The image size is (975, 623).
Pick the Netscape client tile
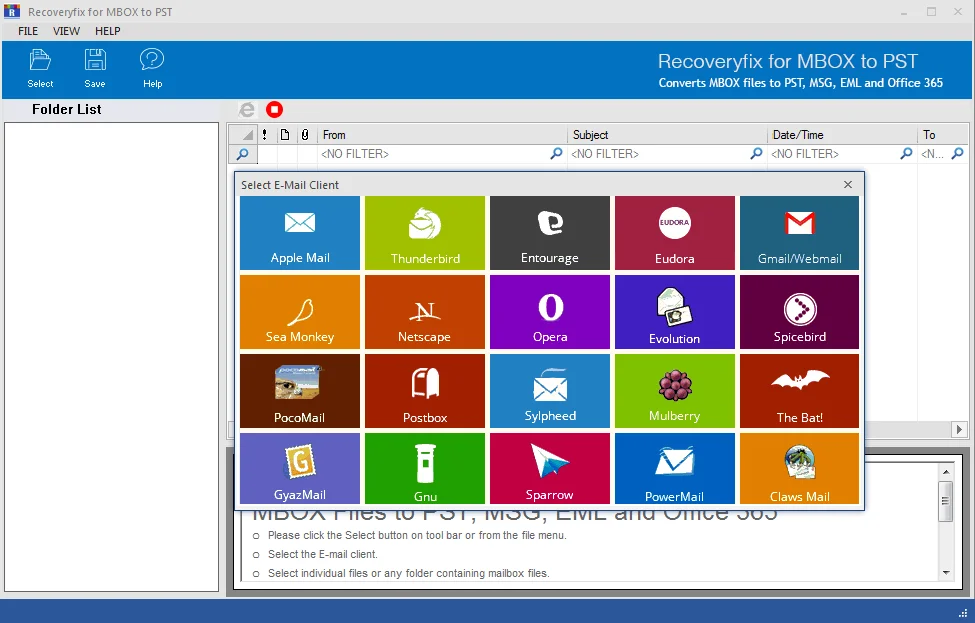click(x=425, y=312)
